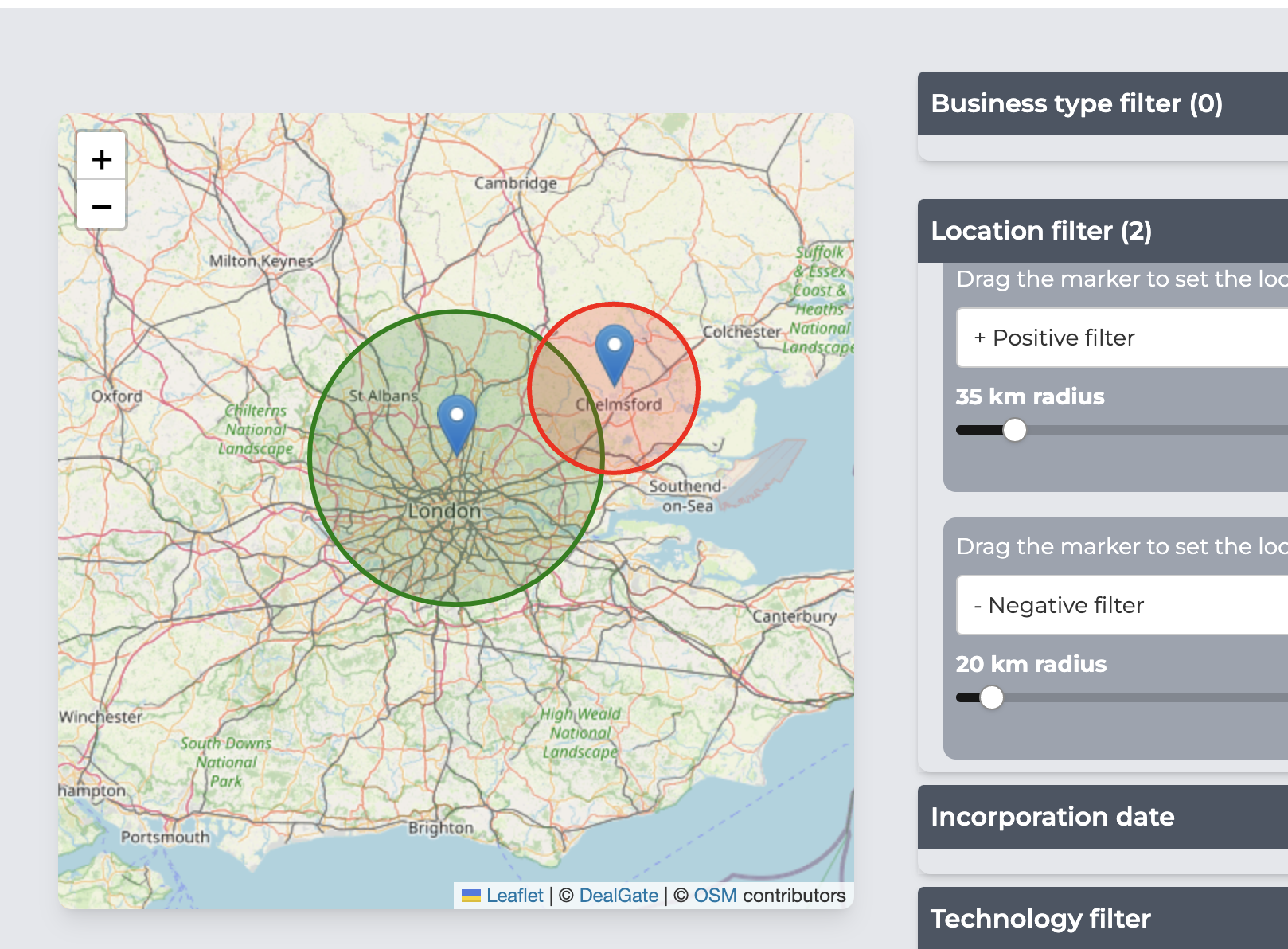Open the + Positive filter dropdown
Viewport: 1288px width, 949px height.
click(x=1122, y=338)
